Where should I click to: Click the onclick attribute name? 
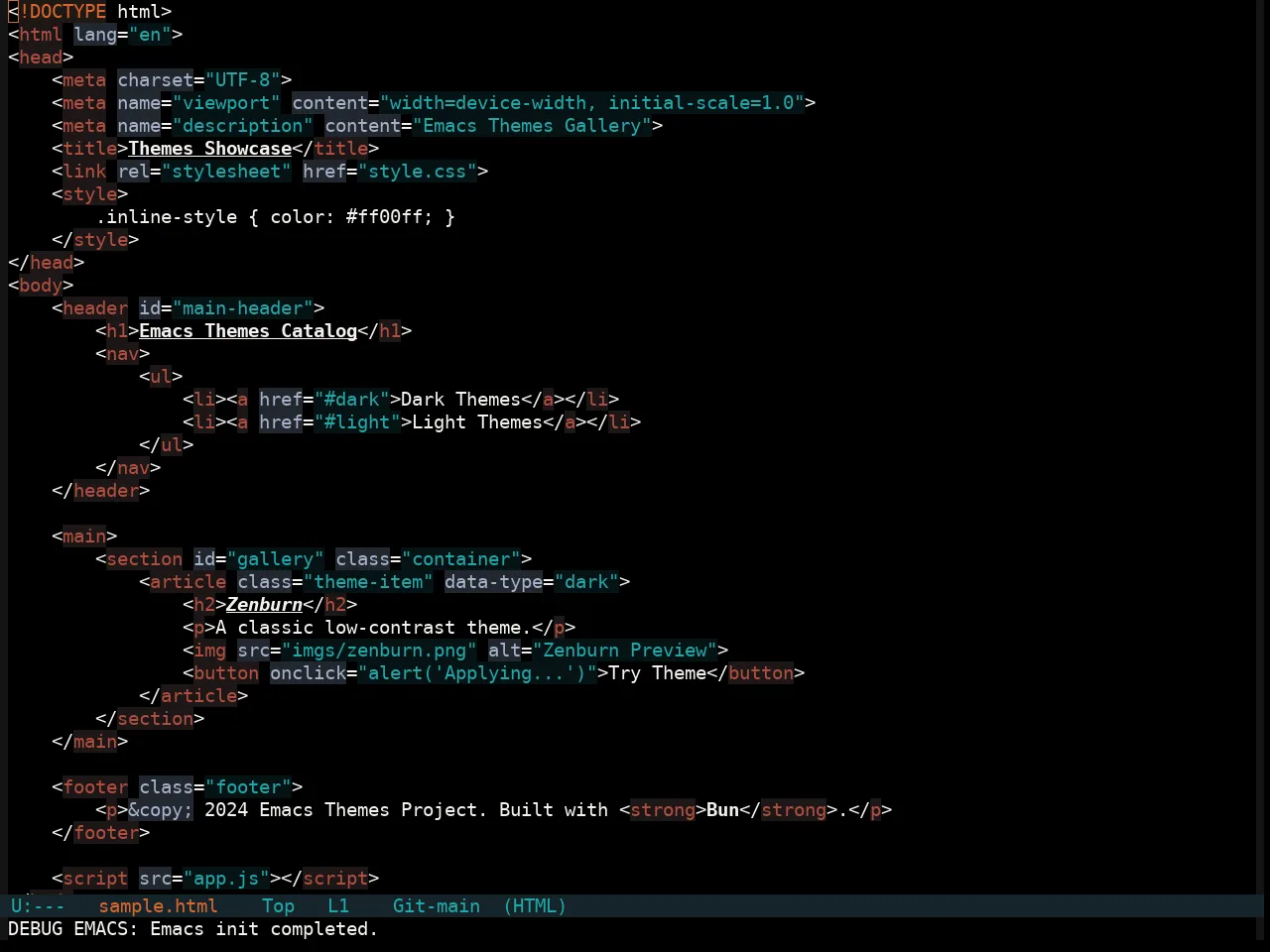(309, 673)
